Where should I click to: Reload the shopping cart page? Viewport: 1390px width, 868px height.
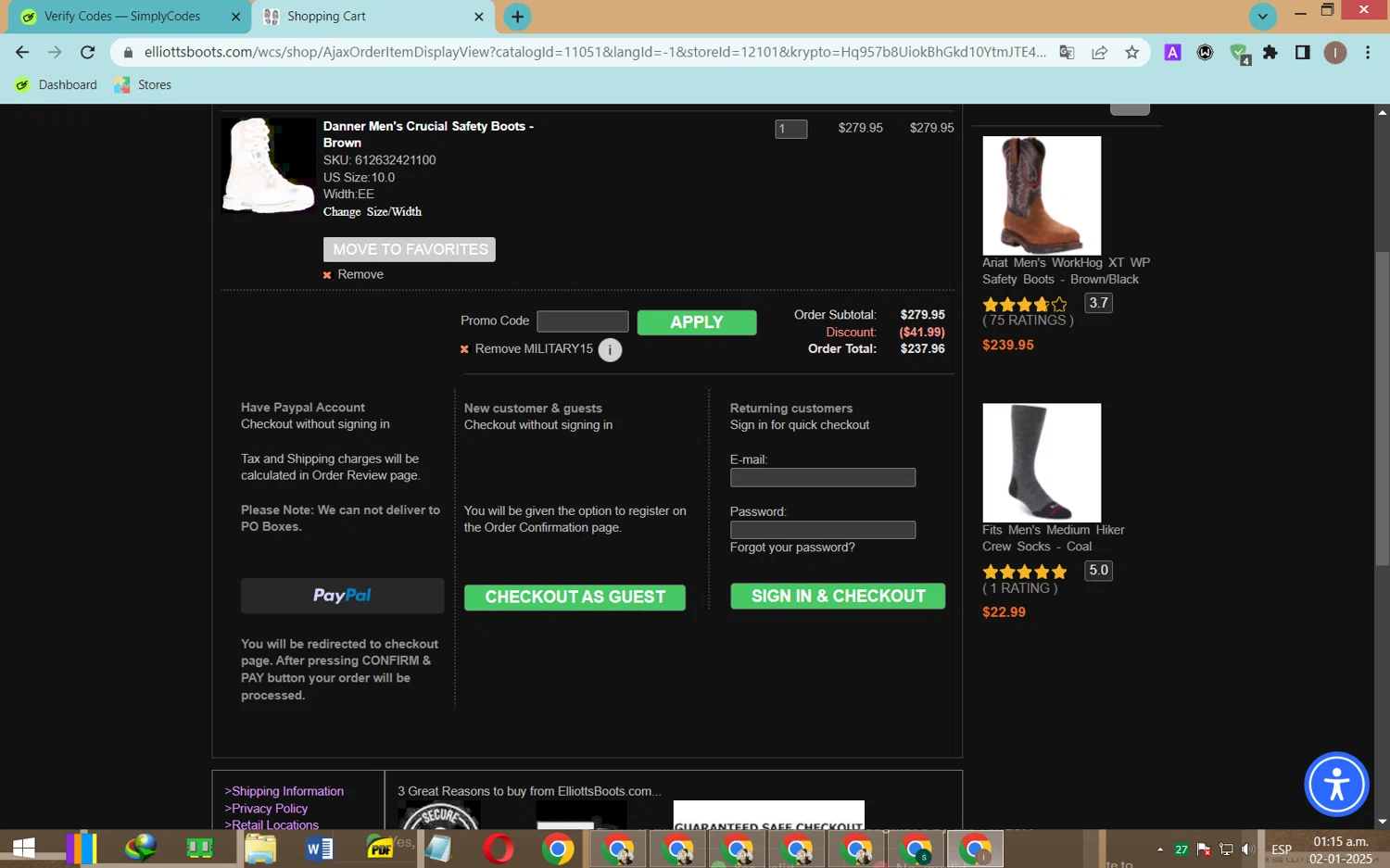click(x=87, y=52)
